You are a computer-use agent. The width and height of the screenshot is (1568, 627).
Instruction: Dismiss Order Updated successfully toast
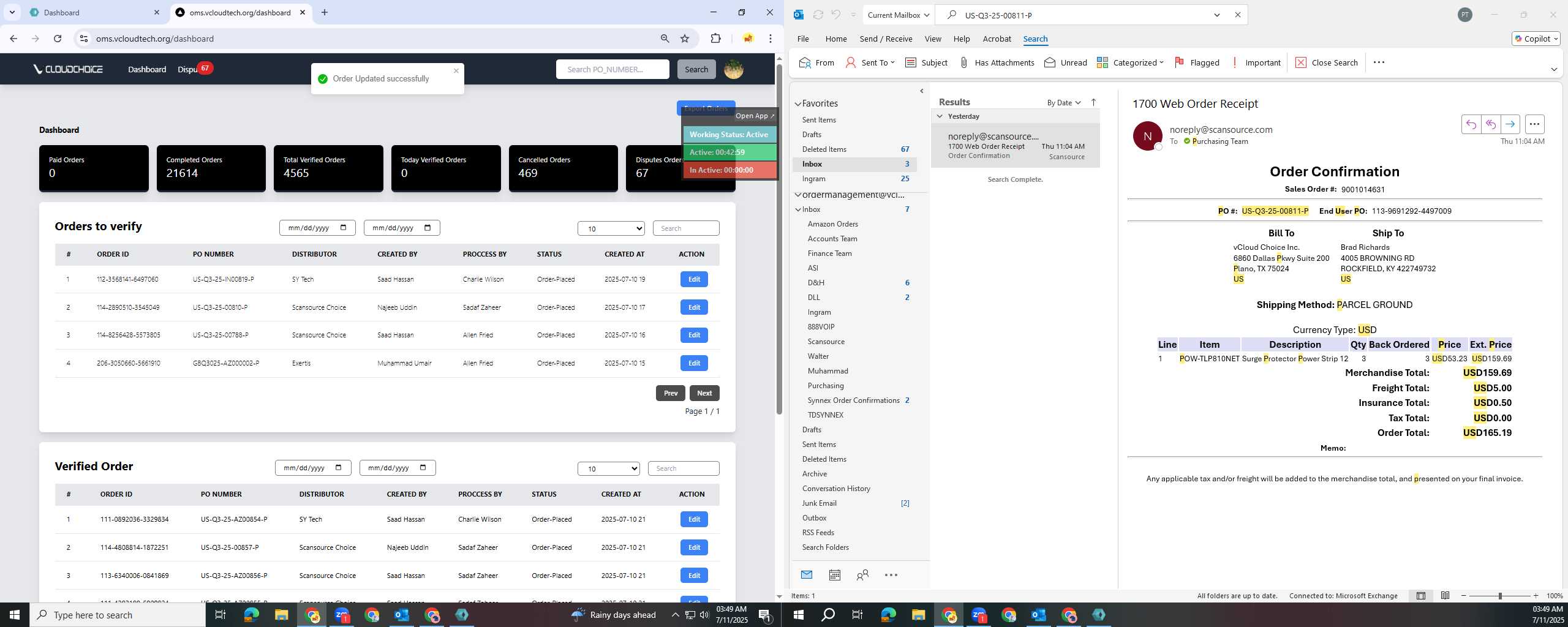coord(456,70)
